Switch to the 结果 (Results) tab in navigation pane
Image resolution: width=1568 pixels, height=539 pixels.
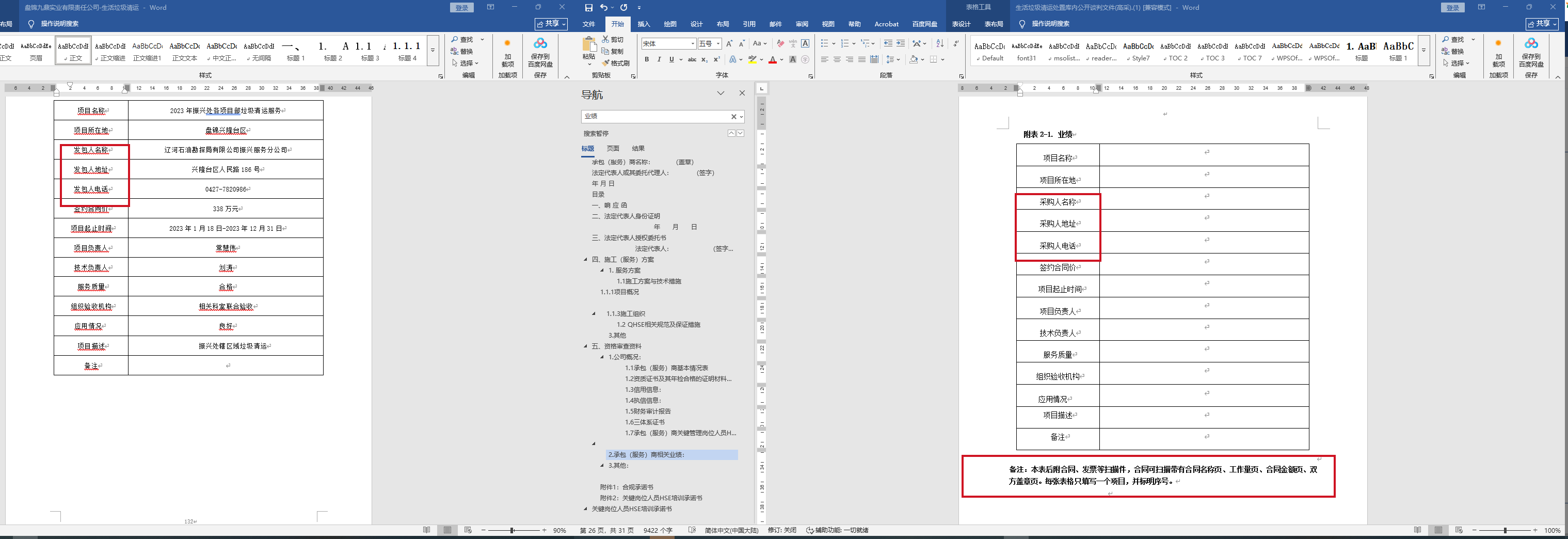pyautogui.click(x=638, y=149)
